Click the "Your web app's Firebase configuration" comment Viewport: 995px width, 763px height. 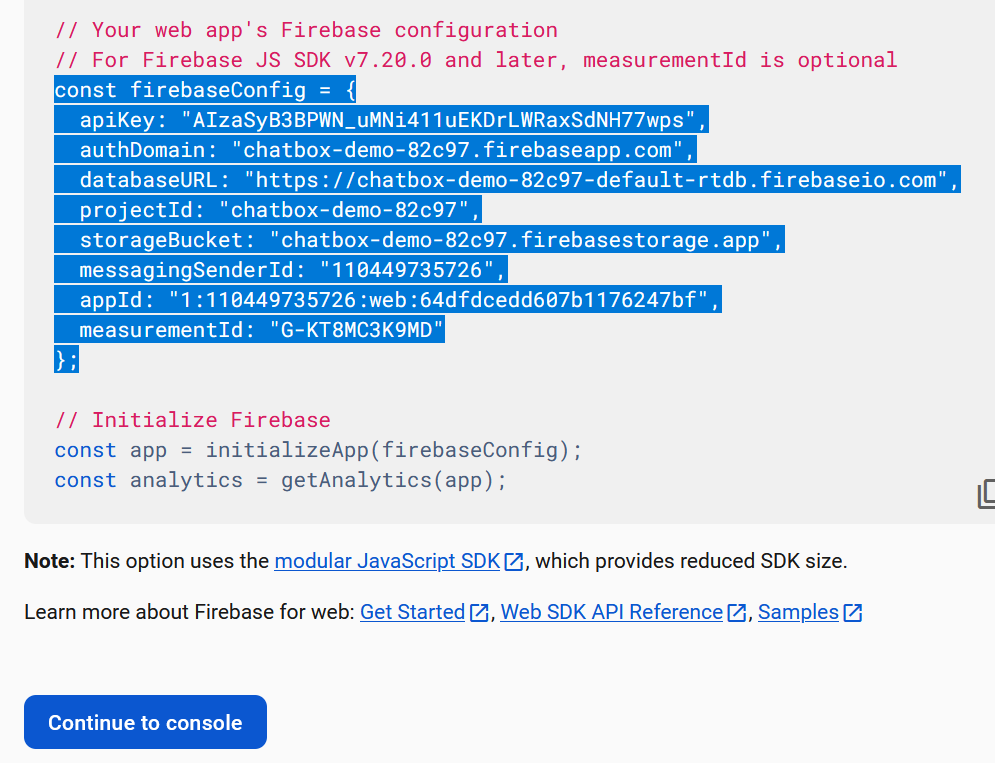306,30
